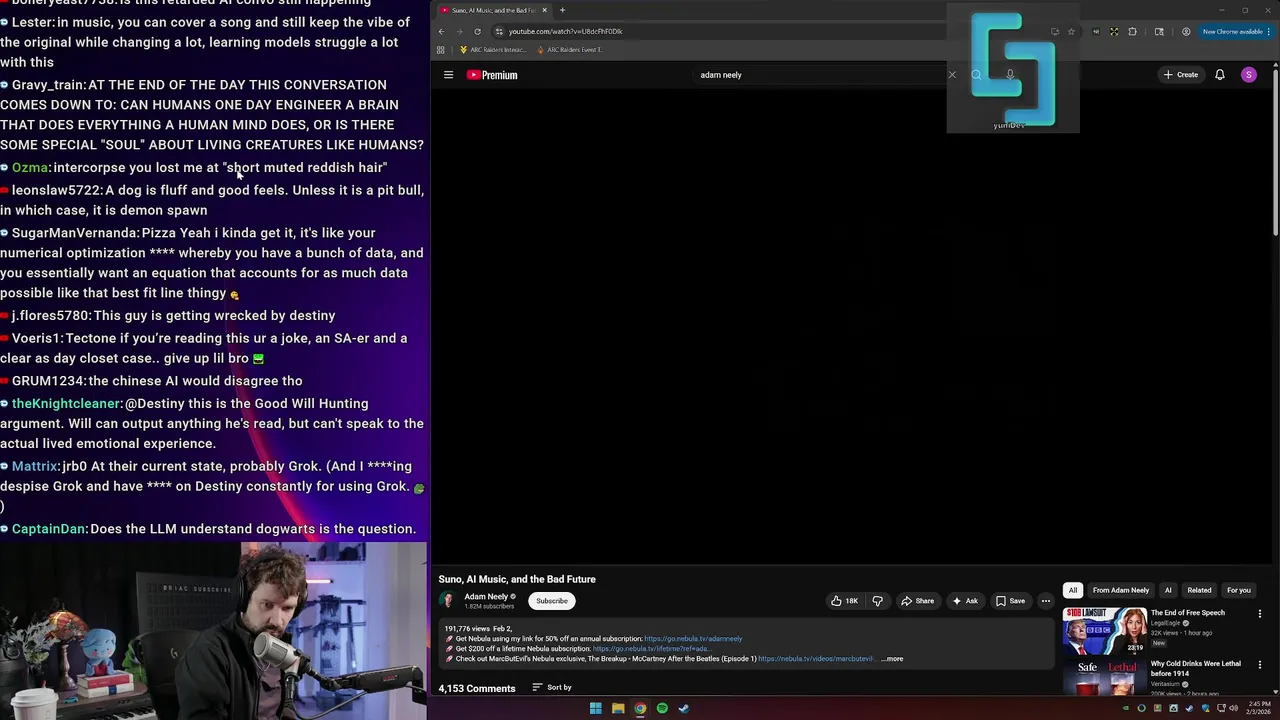This screenshot has width=1280, height=720.
Task: Go forward in Chrome
Action: [459, 31]
